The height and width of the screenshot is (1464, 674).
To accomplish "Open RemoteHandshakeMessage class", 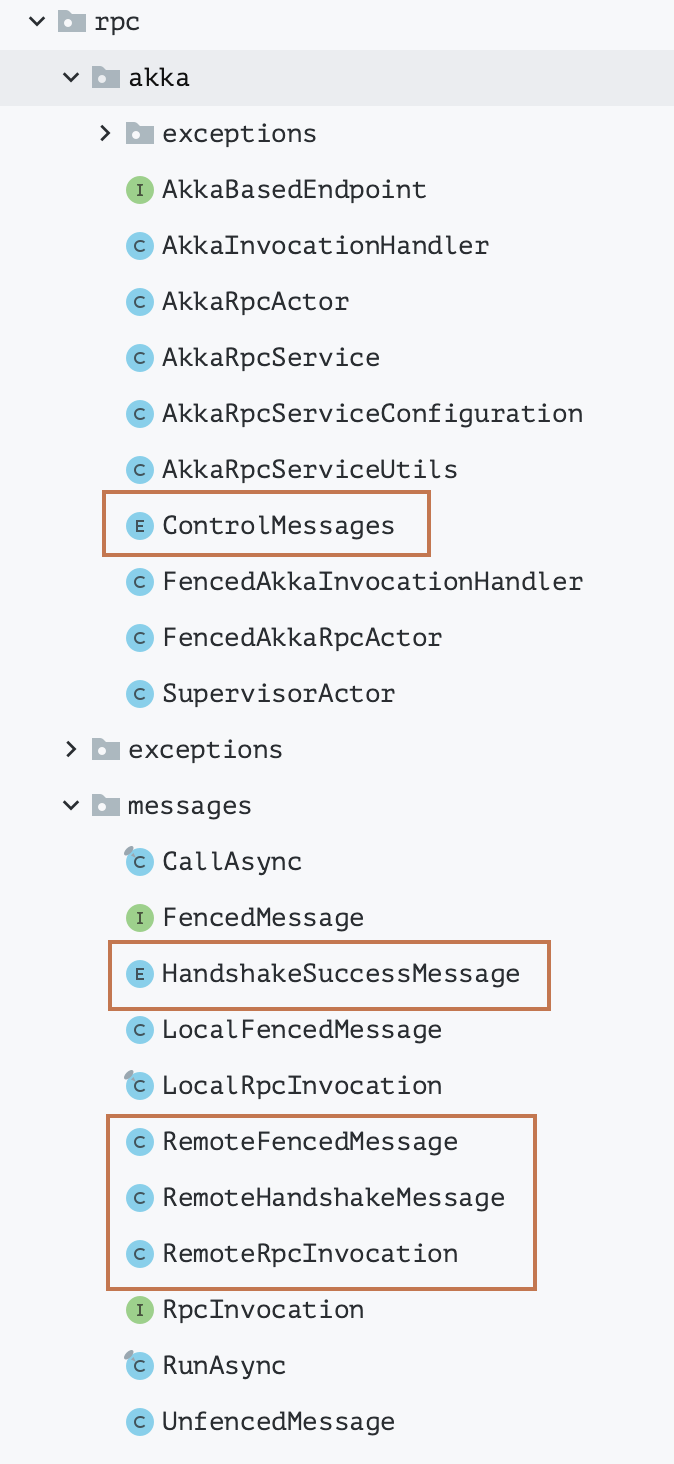I will [x=333, y=1197].
